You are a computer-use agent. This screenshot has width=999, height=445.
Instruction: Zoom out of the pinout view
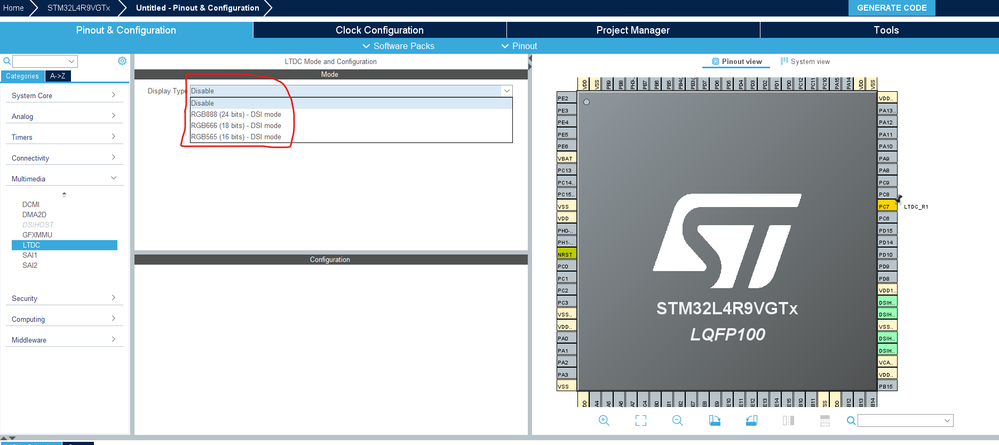pos(677,420)
